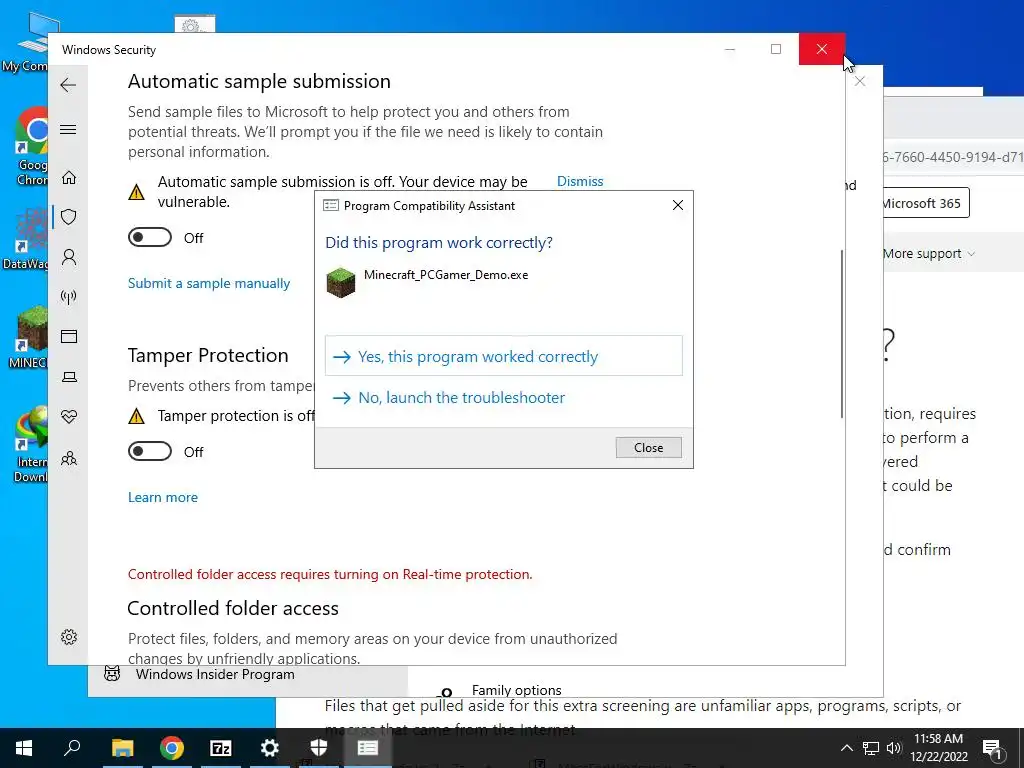Choose Yes, this program worked correctly
This screenshot has width=1024, height=768.
[x=504, y=356]
